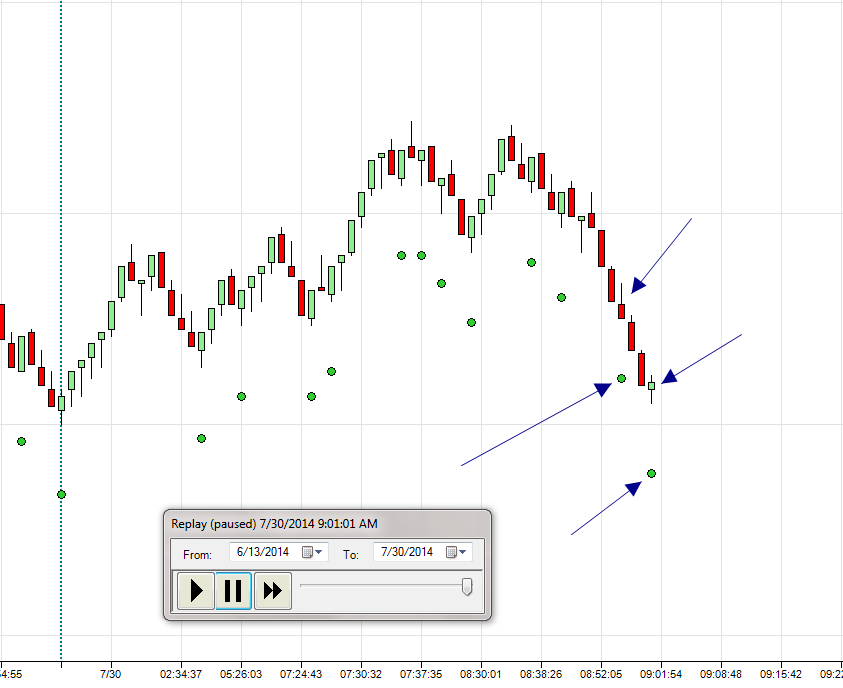
Task: Fast forward the replay
Action: coord(273,591)
